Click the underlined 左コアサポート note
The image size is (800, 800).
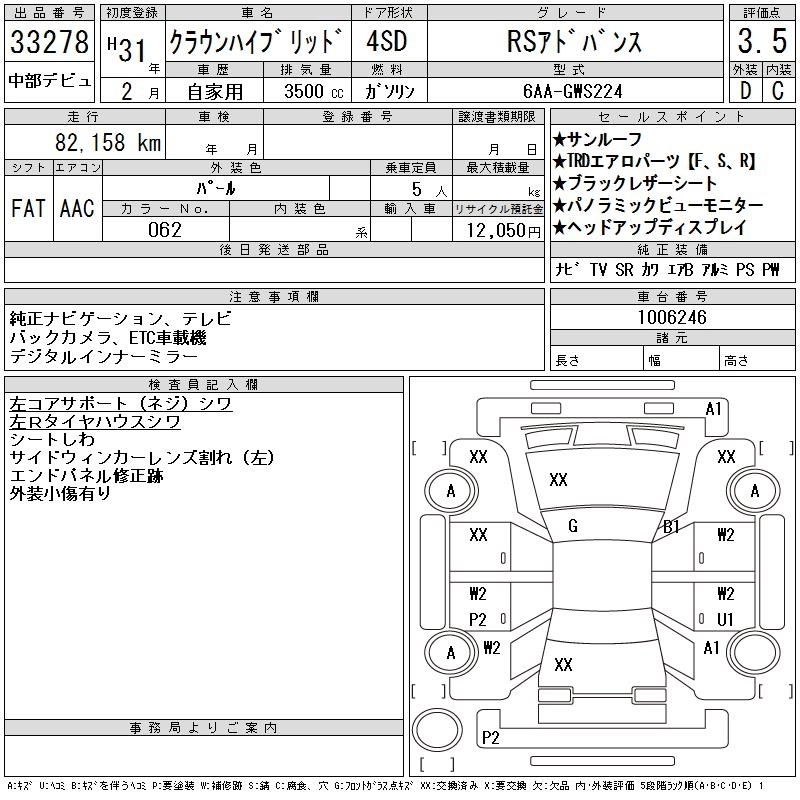click(120, 404)
